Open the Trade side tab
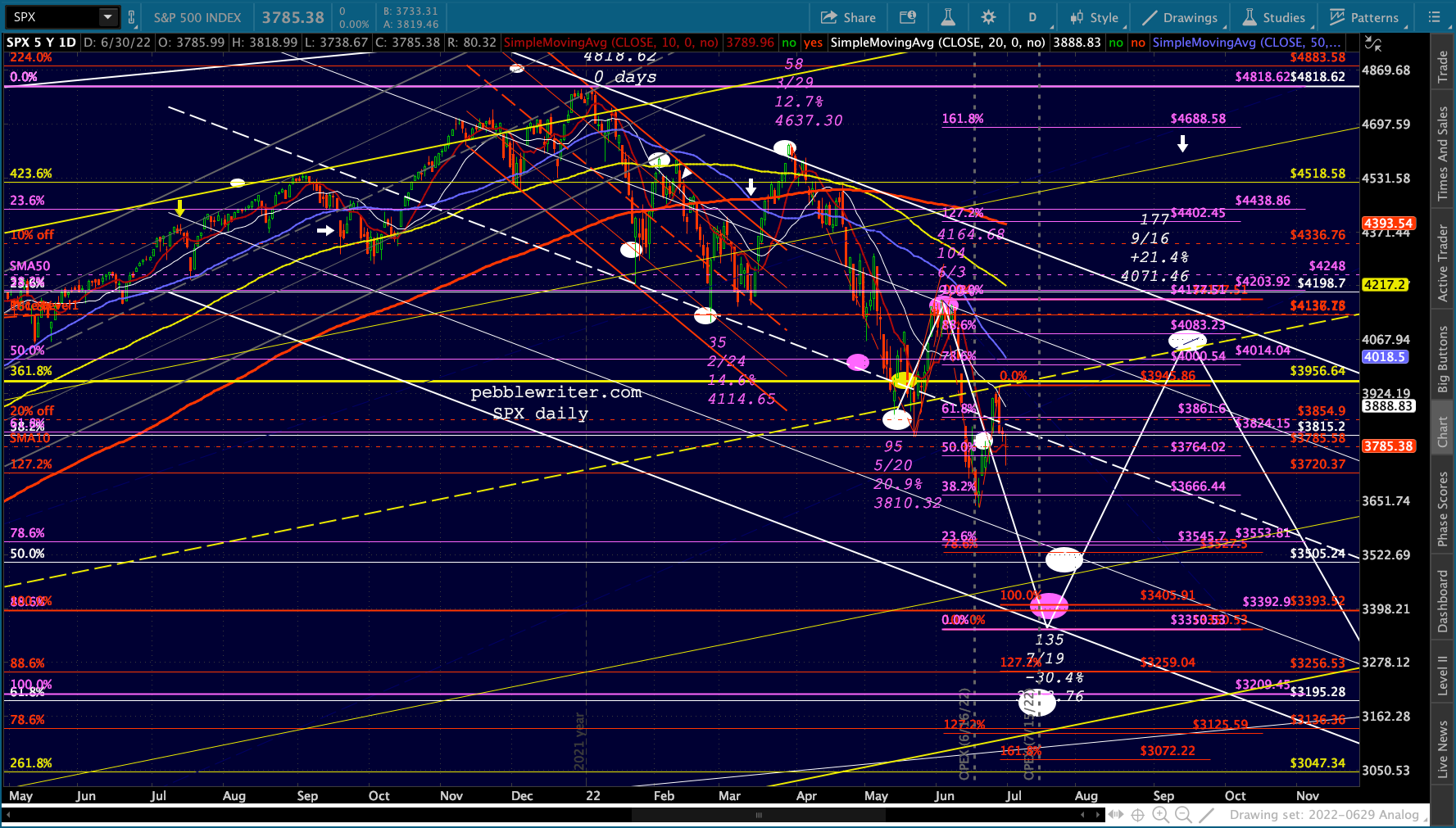Viewport: 1456px width, 828px height. point(1443,67)
